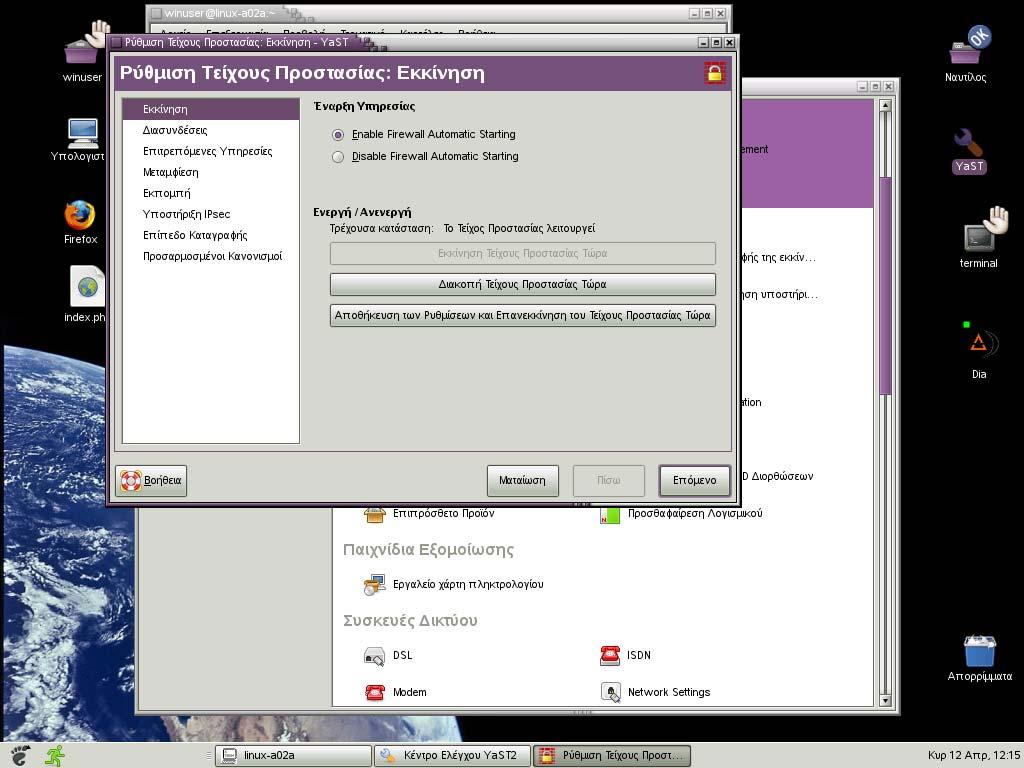Select Disable Firewall Automatic Starting
The width and height of the screenshot is (1024, 768).
point(338,157)
